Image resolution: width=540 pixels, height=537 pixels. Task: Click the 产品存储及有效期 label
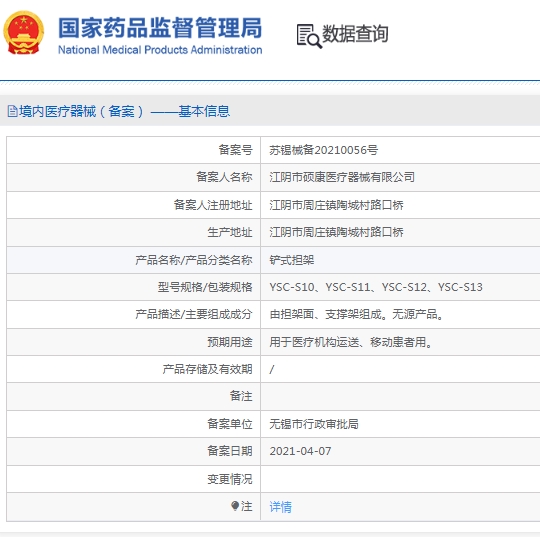tap(208, 369)
